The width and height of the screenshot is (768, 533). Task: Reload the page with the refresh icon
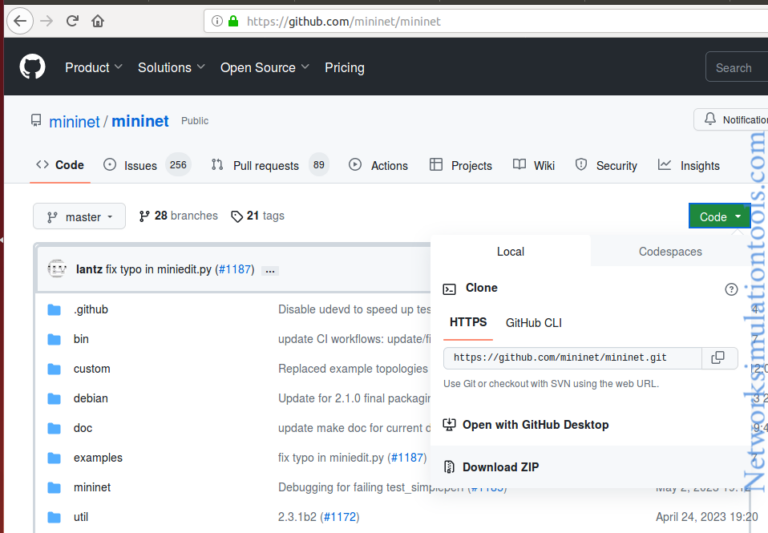tap(72, 20)
